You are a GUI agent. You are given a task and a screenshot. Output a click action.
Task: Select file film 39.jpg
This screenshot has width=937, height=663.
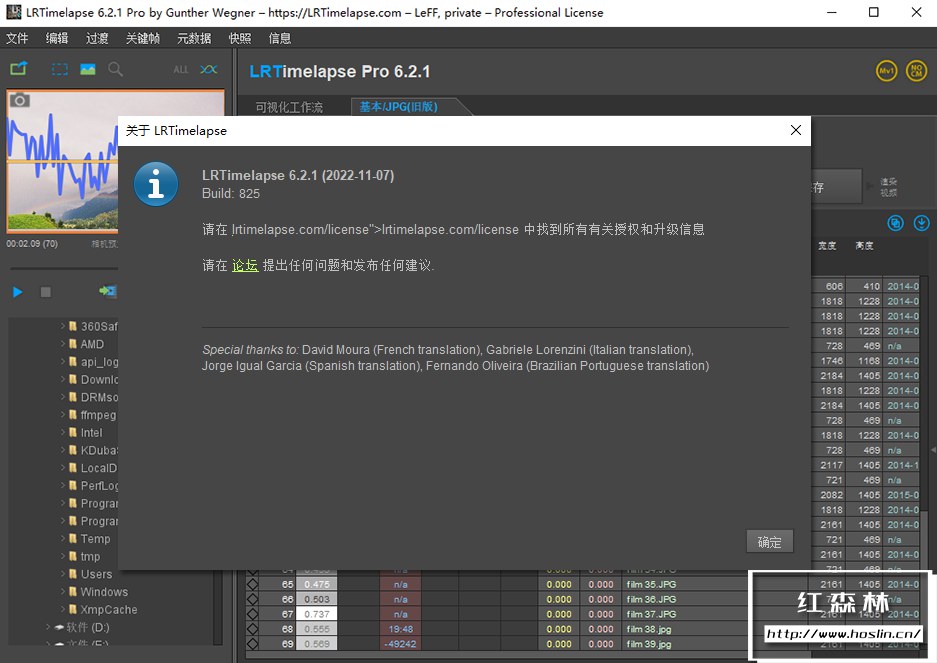point(649,644)
